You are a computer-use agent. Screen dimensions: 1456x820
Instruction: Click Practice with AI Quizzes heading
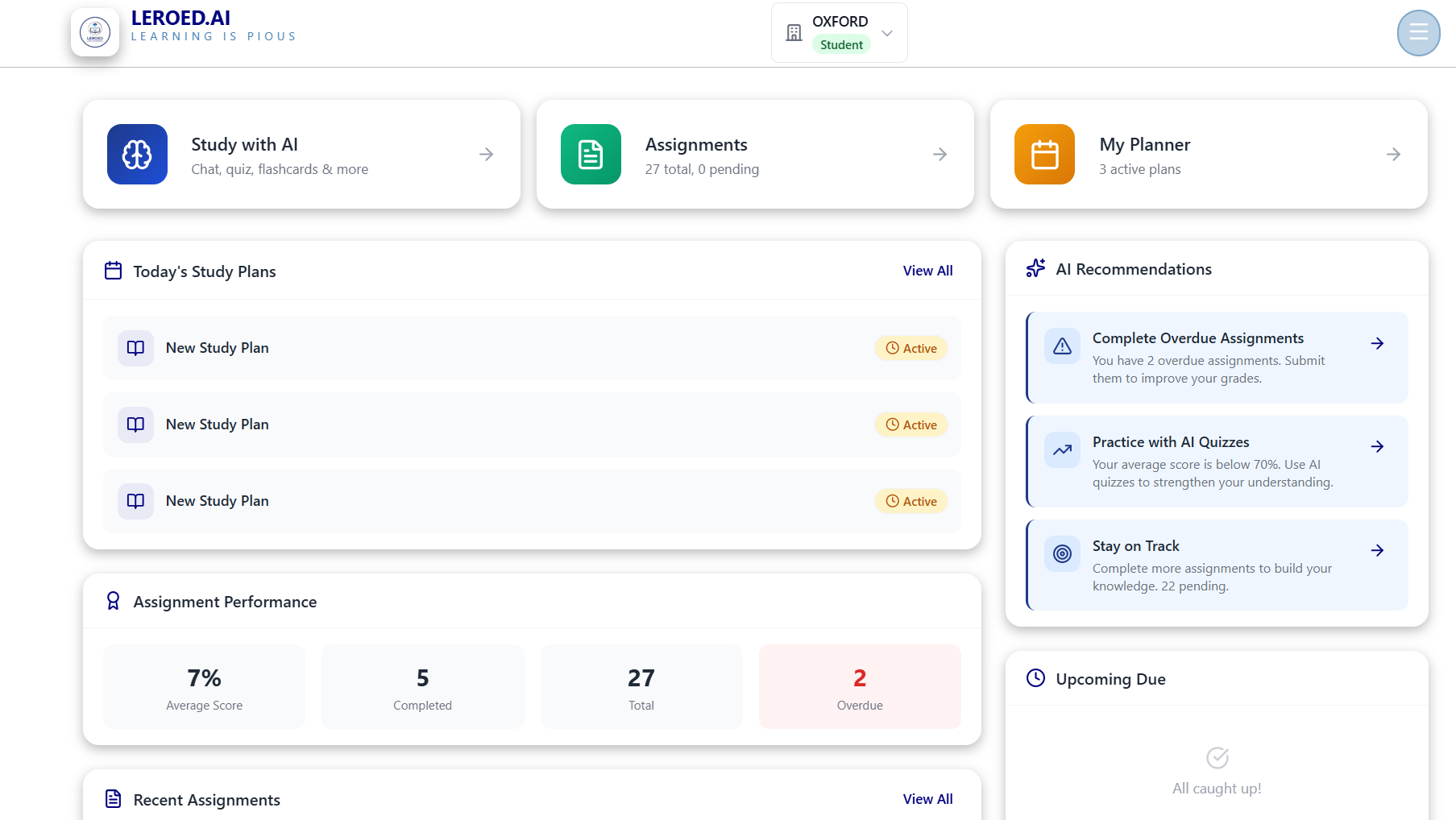[x=1171, y=442]
